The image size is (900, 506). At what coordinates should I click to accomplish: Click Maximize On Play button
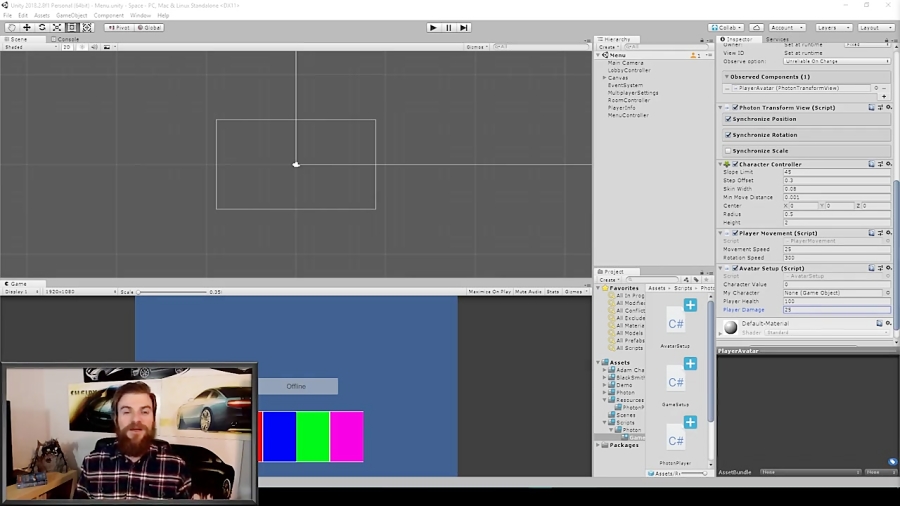coord(490,291)
